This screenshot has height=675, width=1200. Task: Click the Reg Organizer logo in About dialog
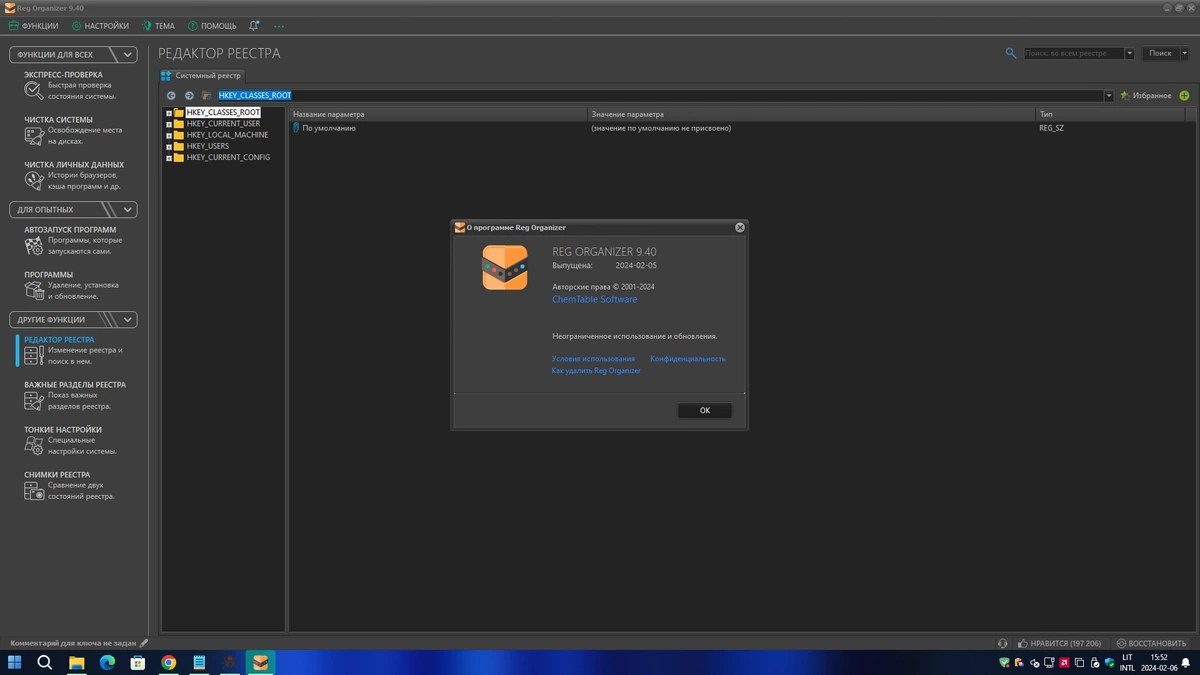pyautogui.click(x=505, y=268)
